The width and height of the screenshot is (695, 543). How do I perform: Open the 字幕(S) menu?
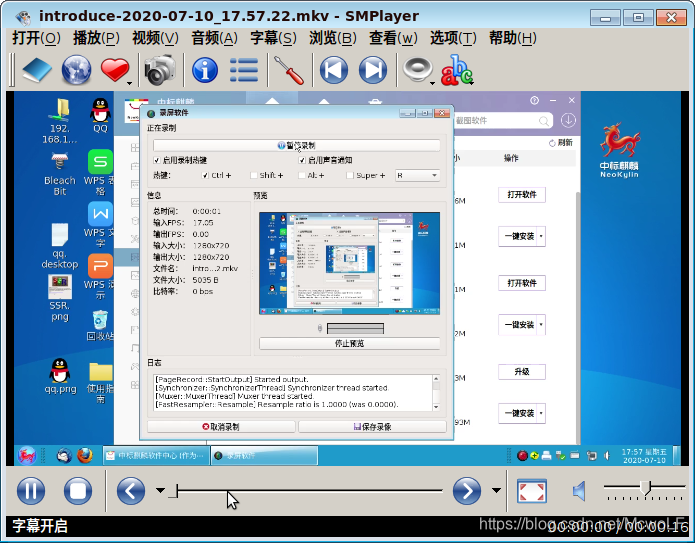coord(273,38)
